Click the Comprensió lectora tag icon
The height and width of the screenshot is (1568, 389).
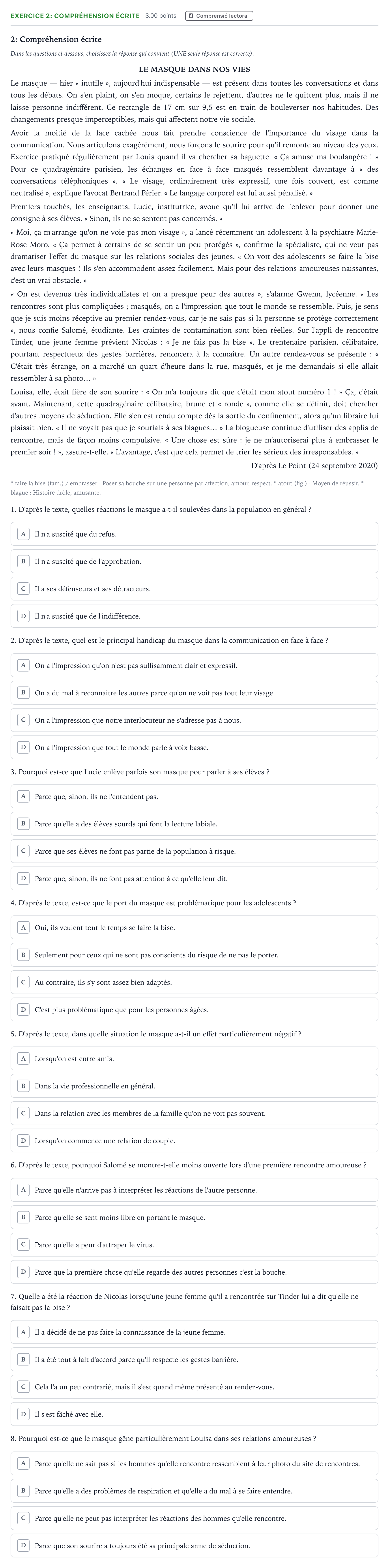(191, 16)
